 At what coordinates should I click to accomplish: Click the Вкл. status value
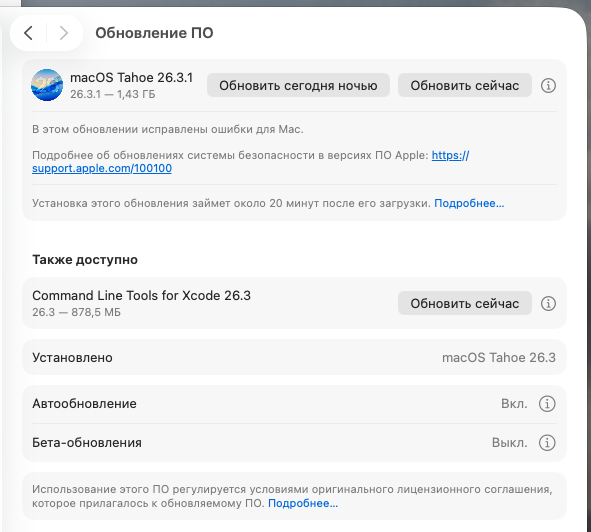[x=514, y=404]
